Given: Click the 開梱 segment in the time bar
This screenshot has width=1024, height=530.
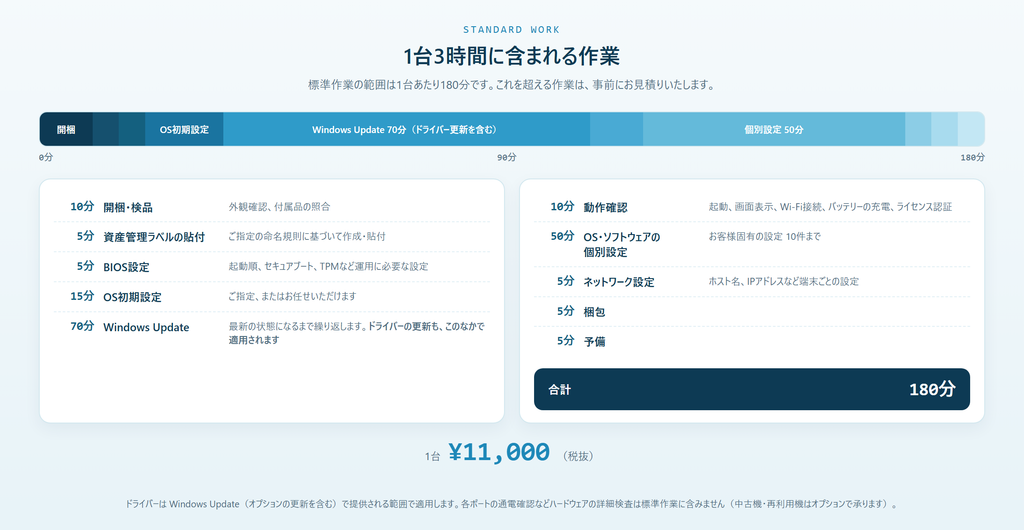Looking at the screenshot, I should [66, 129].
